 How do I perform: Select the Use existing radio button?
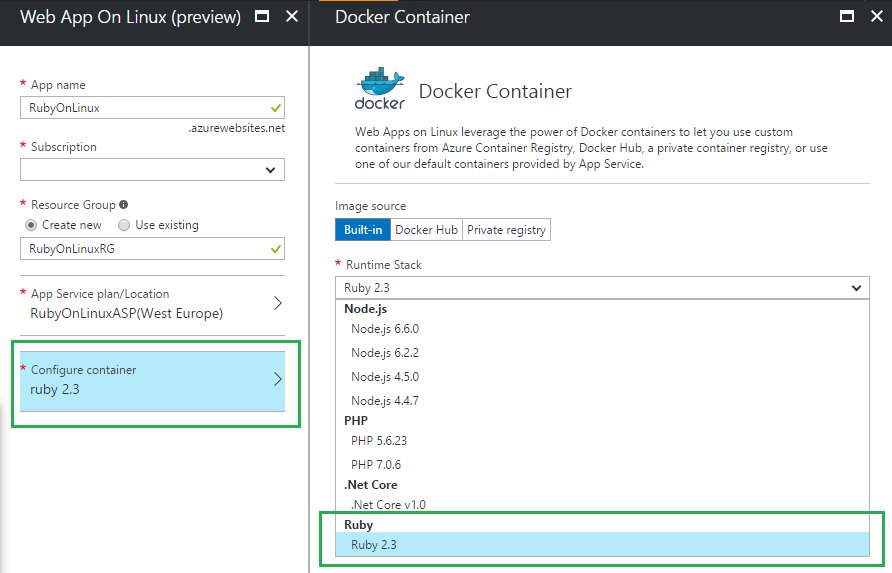[123, 225]
